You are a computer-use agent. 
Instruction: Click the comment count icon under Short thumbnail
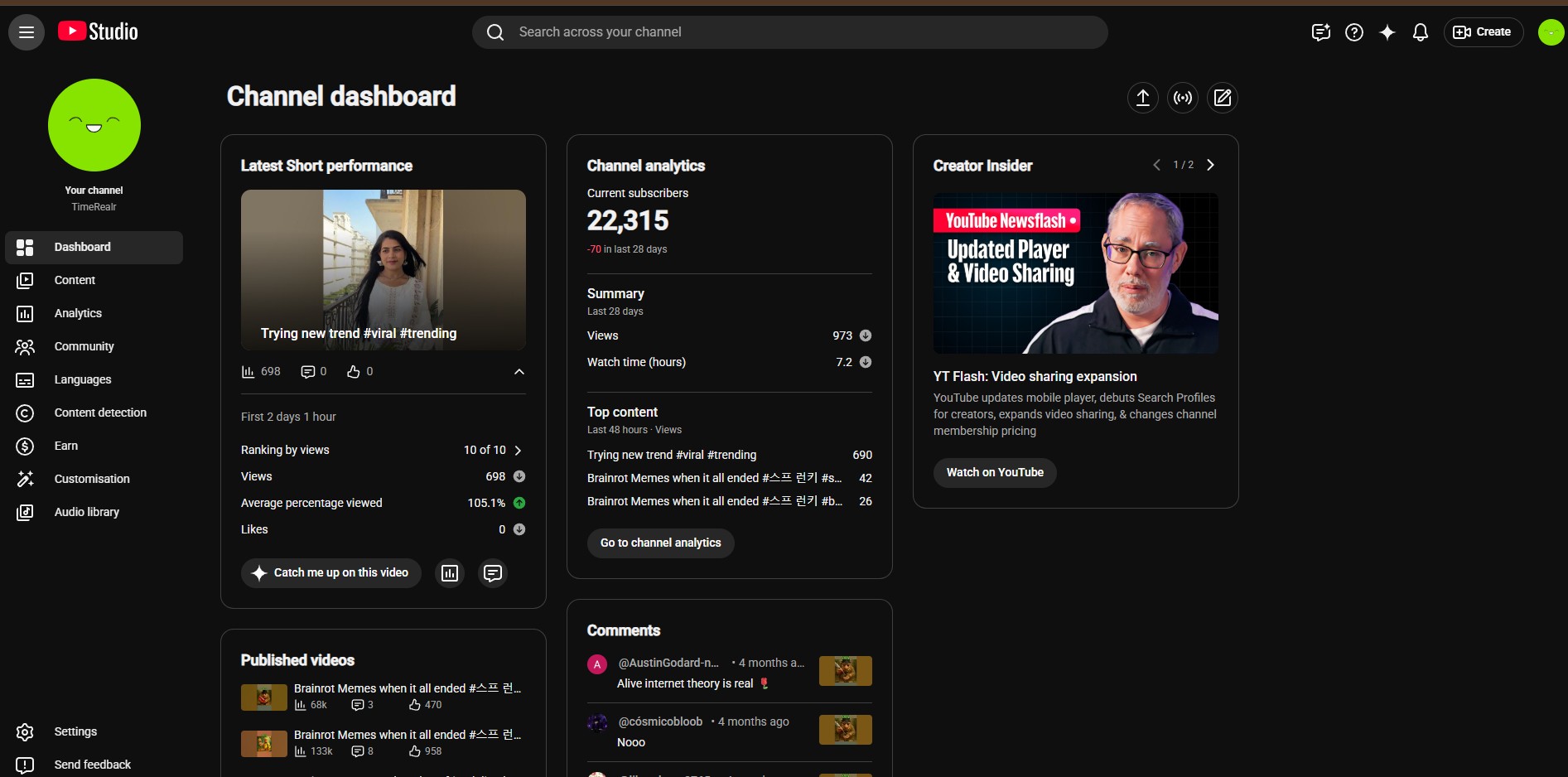tap(308, 372)
